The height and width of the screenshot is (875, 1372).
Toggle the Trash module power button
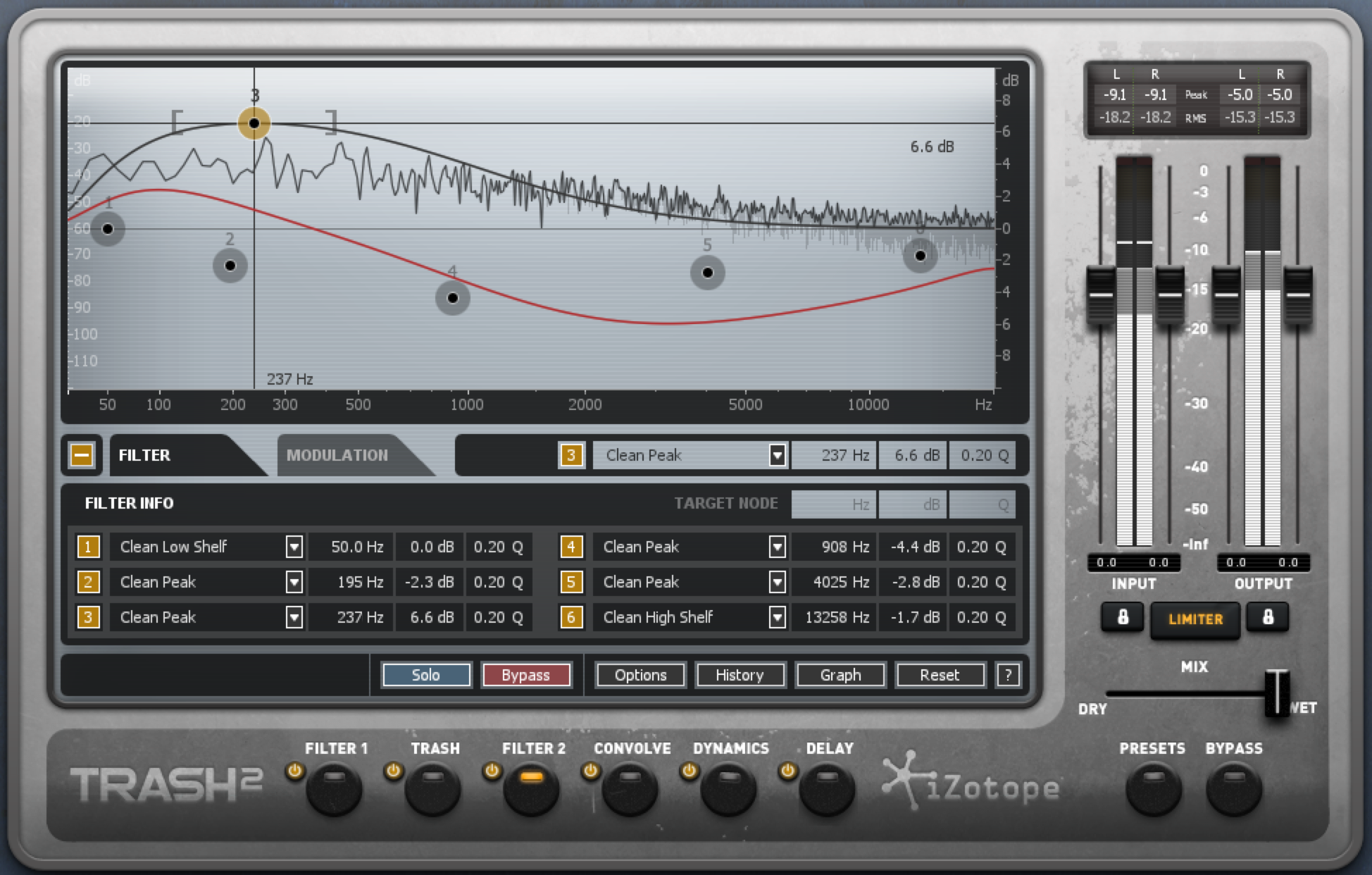point(393,771)
